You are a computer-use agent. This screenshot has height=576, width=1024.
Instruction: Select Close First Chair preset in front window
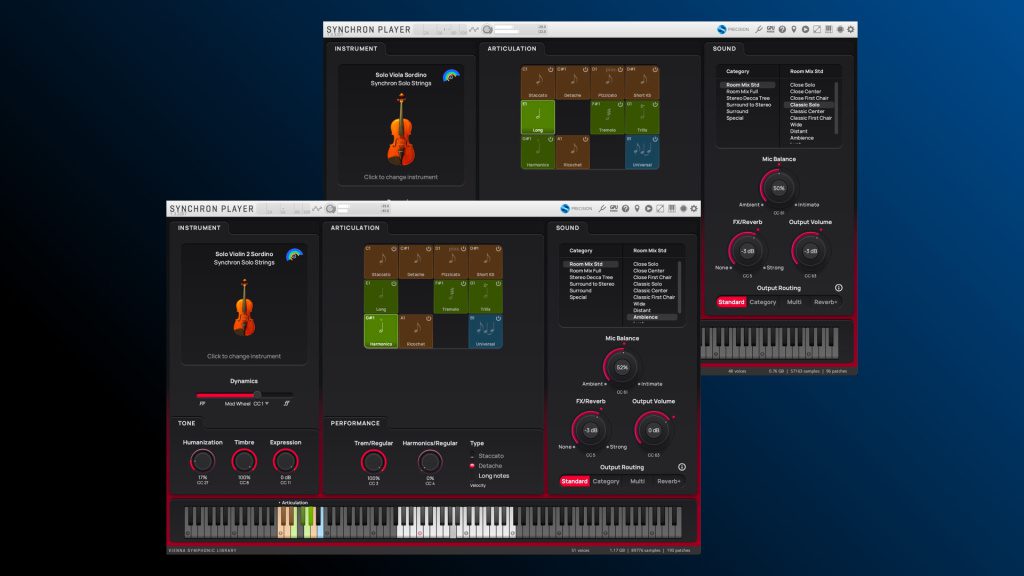tap(652, 277)
